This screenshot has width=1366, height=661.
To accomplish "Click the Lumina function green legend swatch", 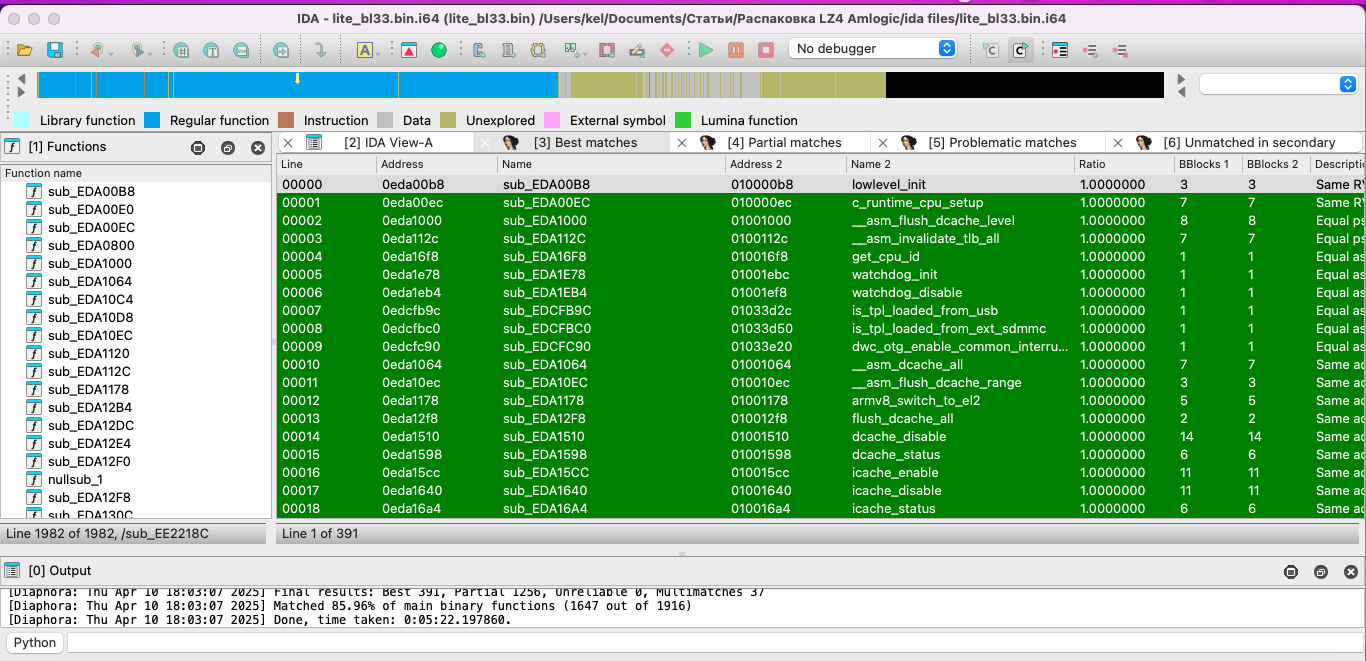I will [x=683, y=120].
